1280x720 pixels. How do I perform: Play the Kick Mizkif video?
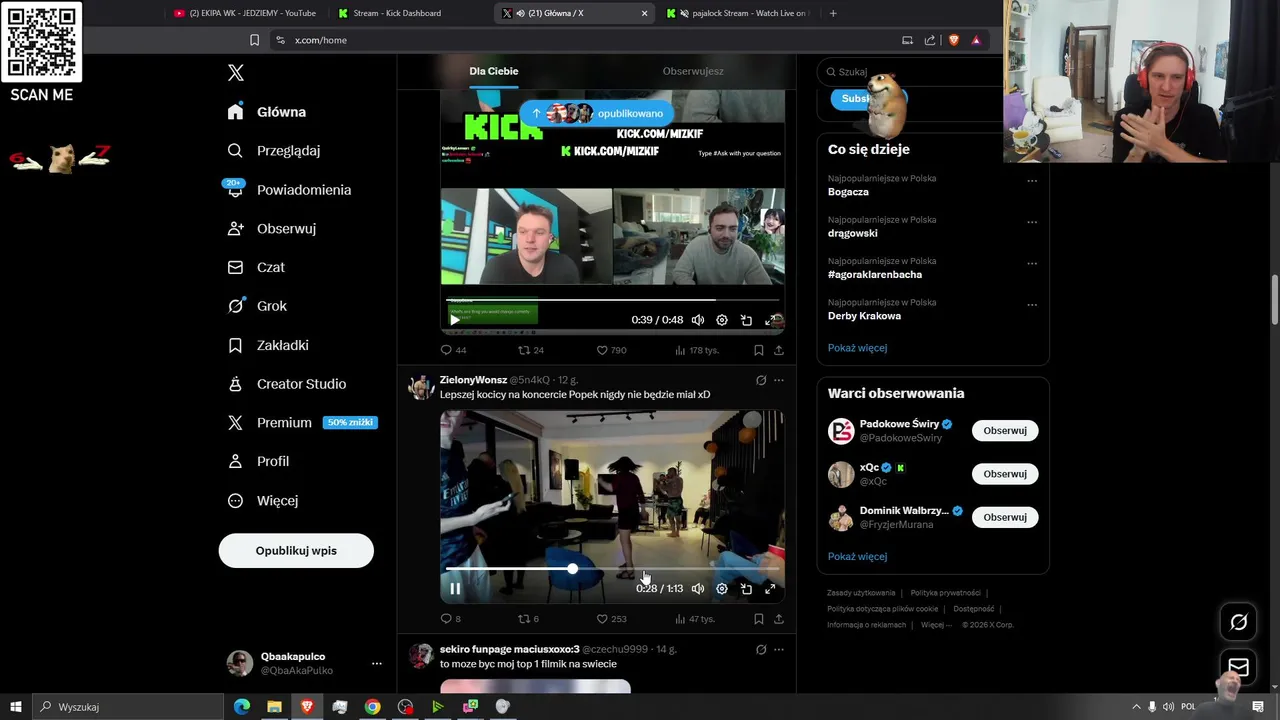point(454,320)
